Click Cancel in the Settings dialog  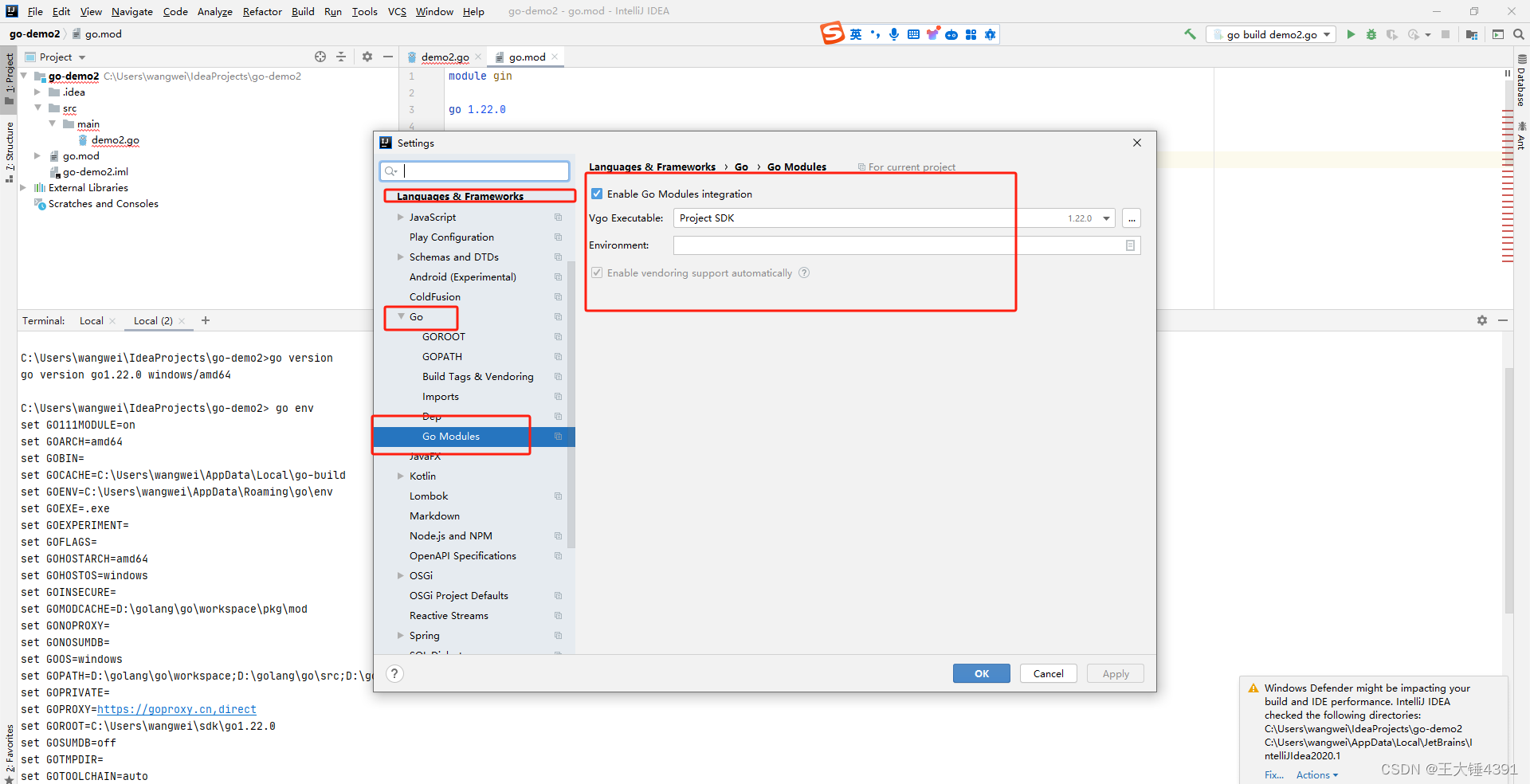point(1049,673)
